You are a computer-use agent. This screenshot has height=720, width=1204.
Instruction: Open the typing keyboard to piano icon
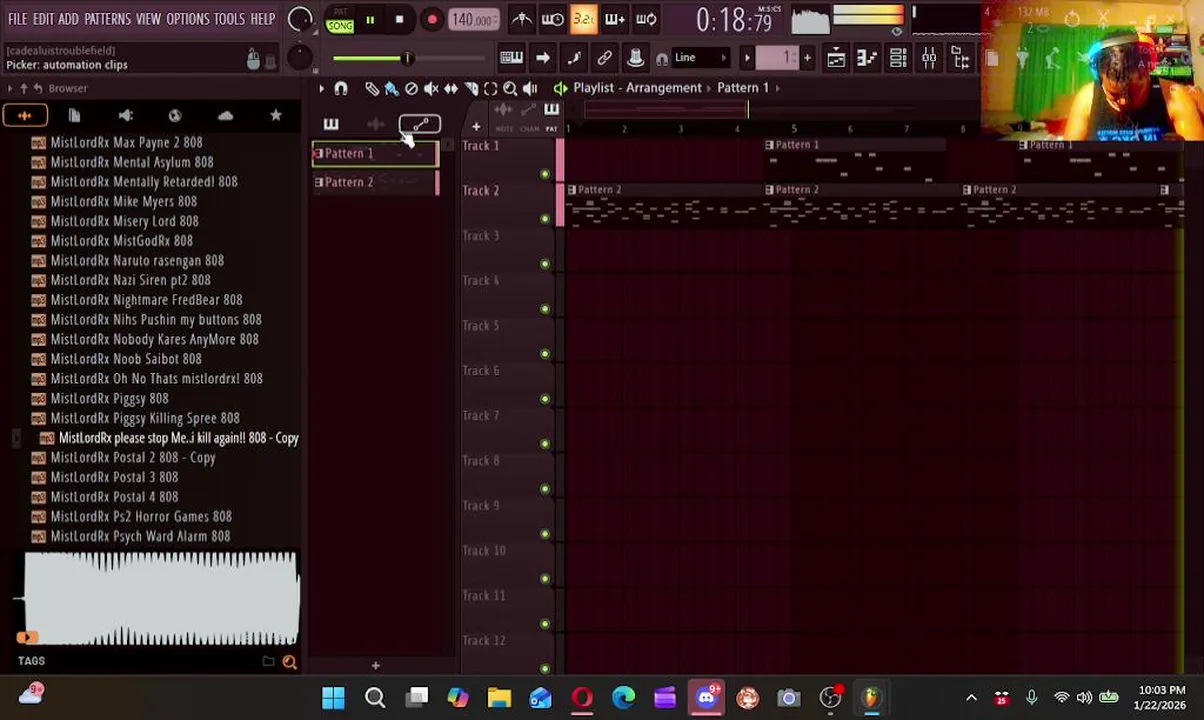511,58
